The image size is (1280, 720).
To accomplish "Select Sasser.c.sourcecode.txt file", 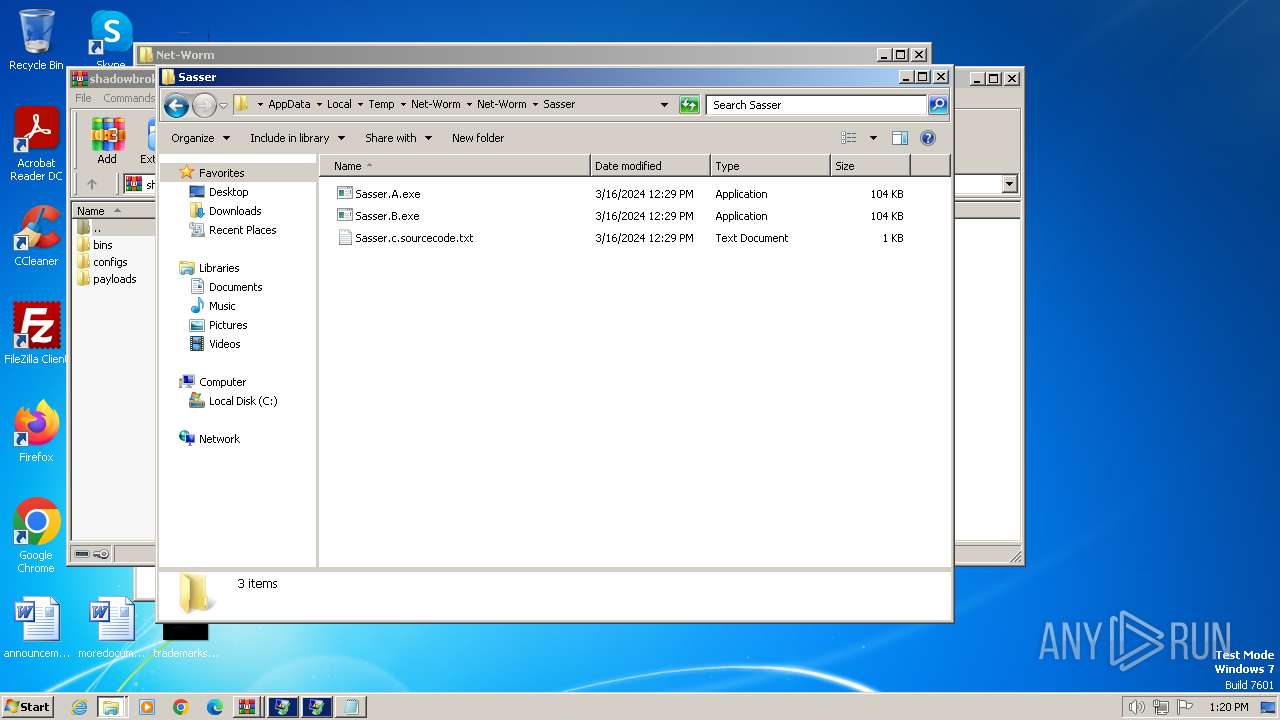I will coord(405,238).
